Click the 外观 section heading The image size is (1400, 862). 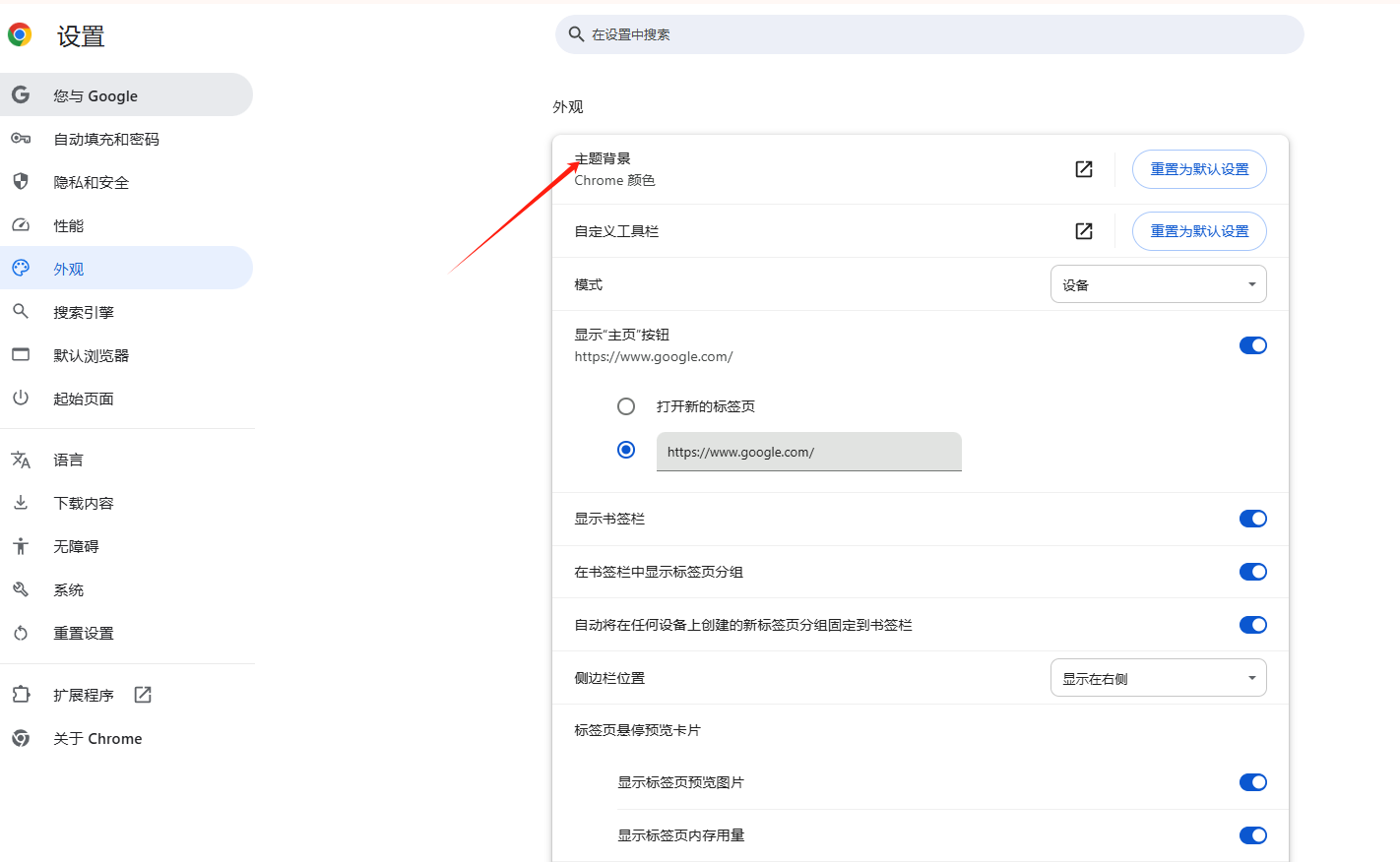click(568, 106)
